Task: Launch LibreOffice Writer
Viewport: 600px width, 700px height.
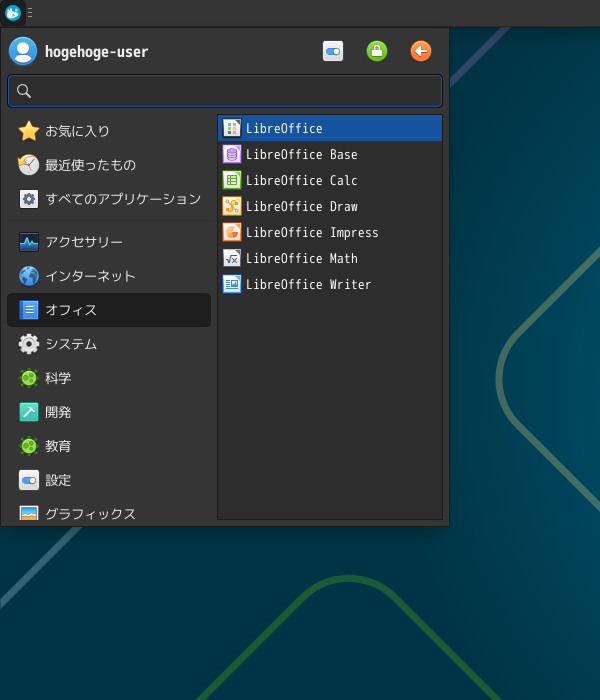Action: coord(308,285)
